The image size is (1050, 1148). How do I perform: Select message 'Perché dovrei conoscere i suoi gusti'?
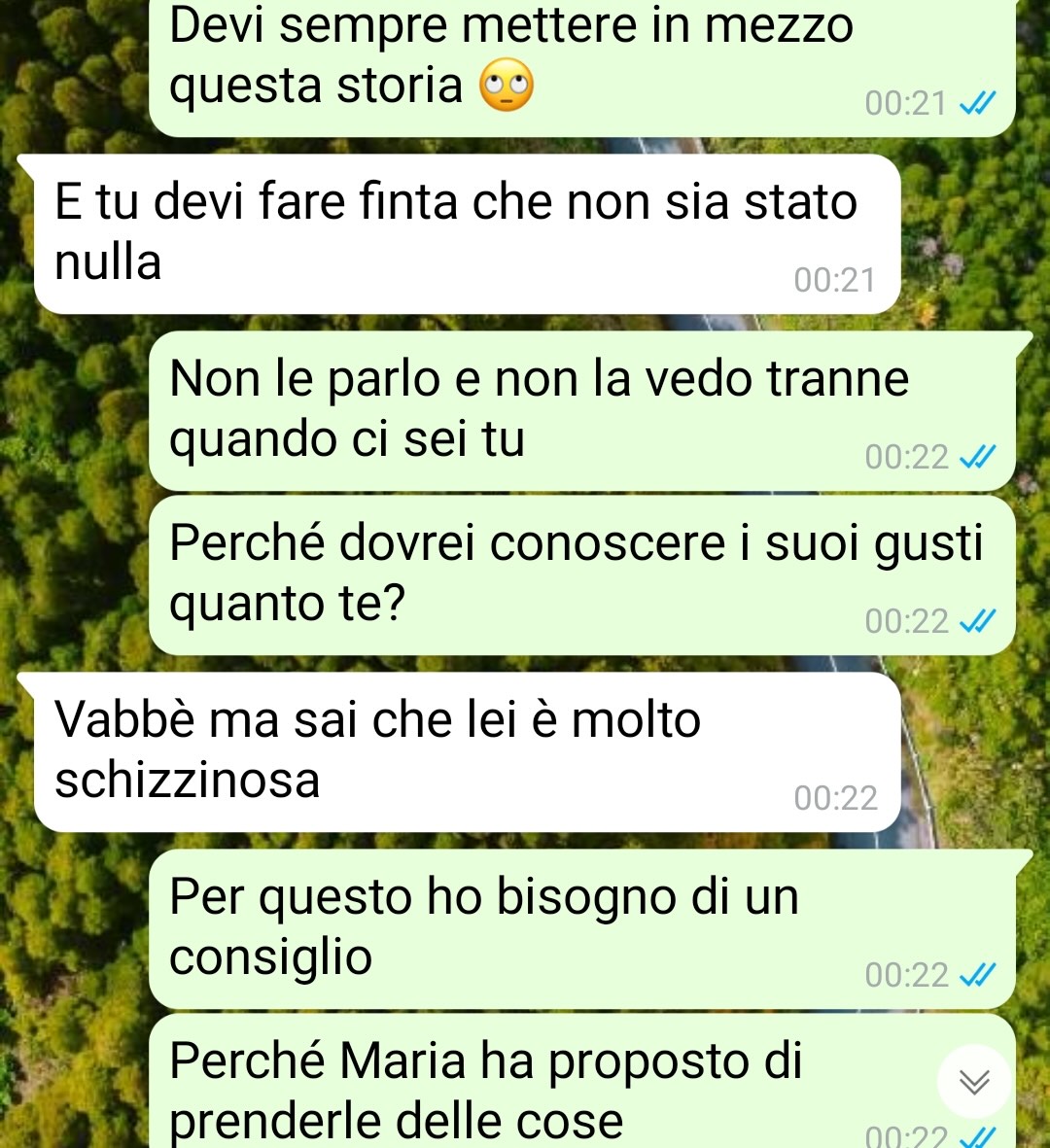click(x=582, y=574)
